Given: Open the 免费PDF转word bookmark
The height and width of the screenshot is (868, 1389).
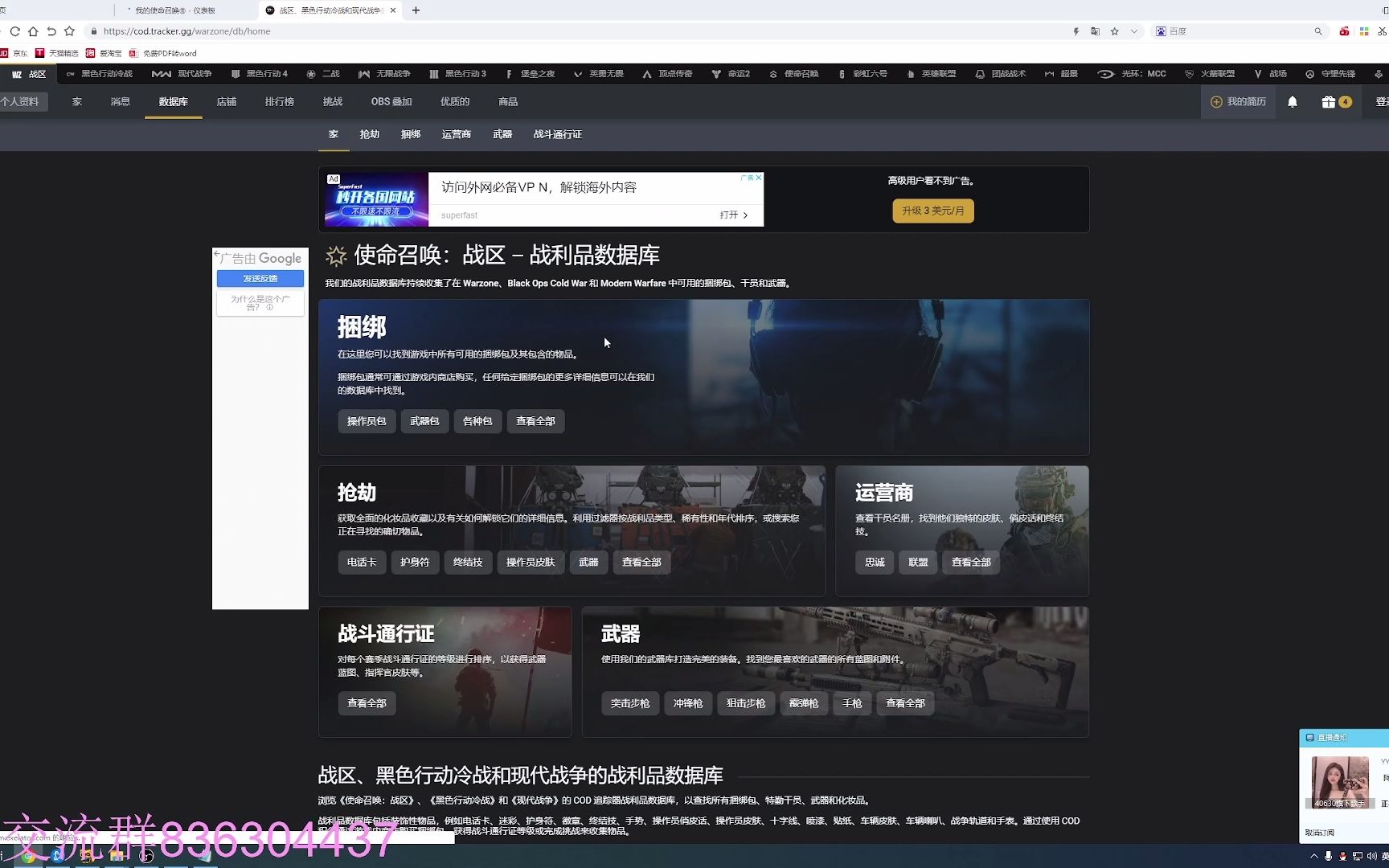Looking at the screenshot, I should tap(163, 53).
